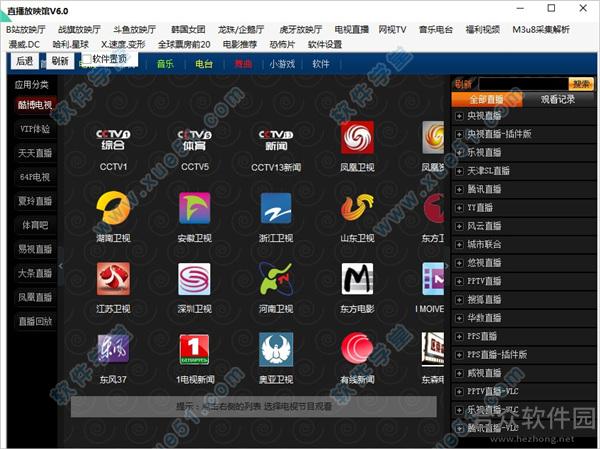Select 体育吧 in the app categories
Image resolution: width=600 pixels, height=449 pixels.
35,225
